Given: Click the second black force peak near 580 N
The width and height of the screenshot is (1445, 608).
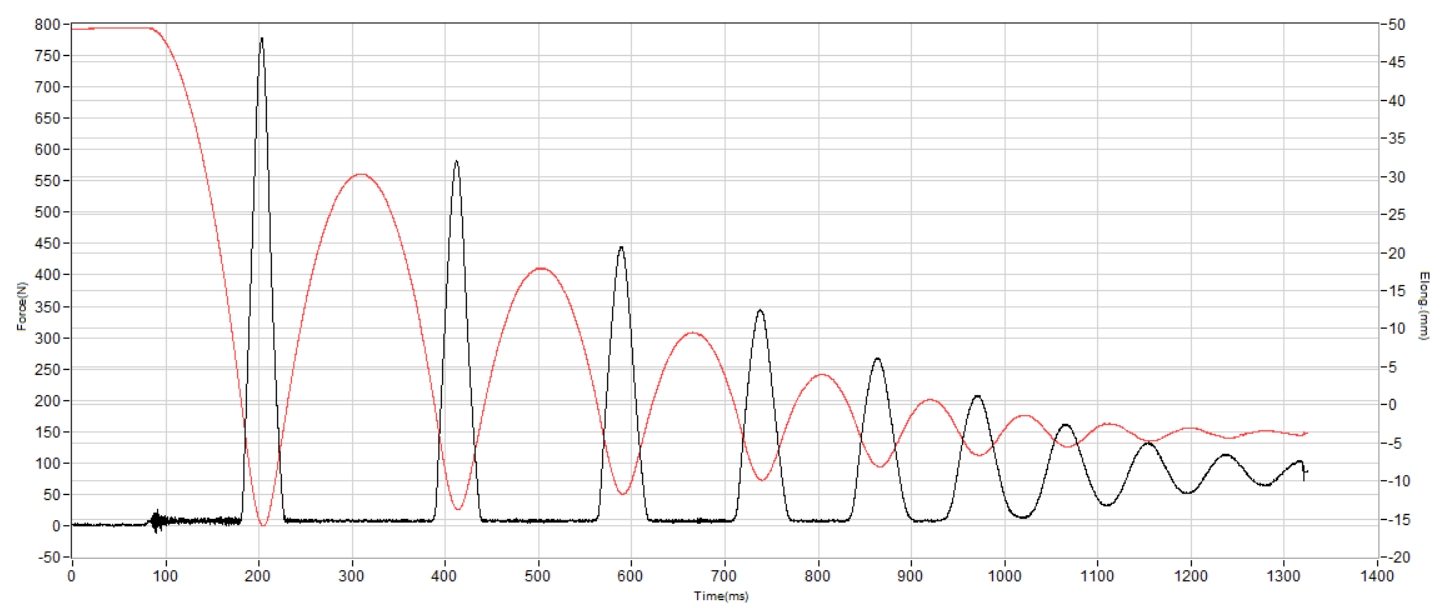Looking at the screenshot, I should click(x=456, y=162).
